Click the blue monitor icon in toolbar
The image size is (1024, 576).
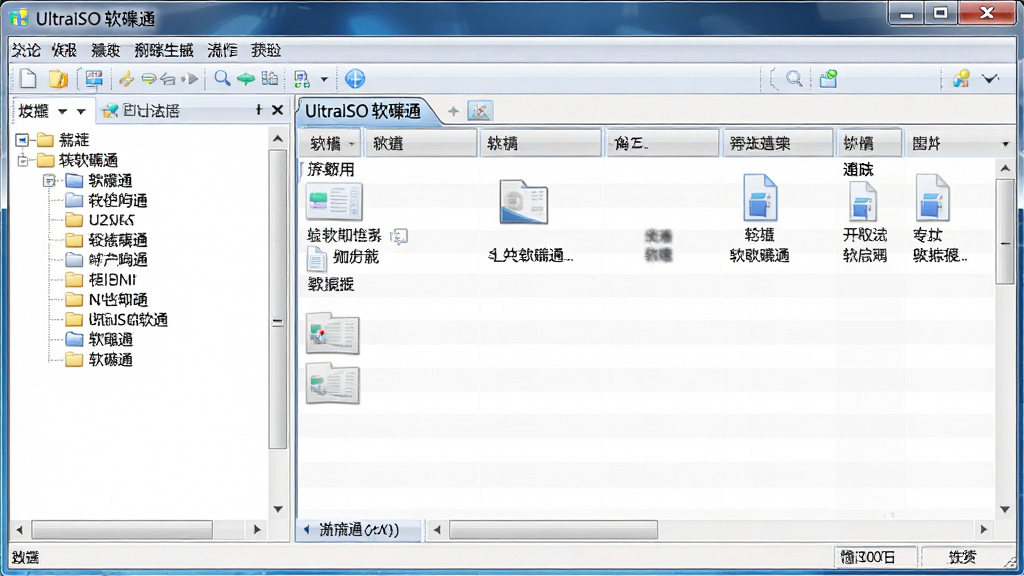(x=94, y=79)
